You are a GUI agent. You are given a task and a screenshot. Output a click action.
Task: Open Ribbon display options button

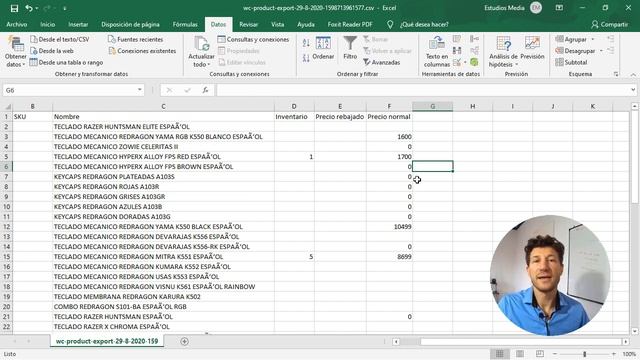pyautogui.click(x=559, y=8)
